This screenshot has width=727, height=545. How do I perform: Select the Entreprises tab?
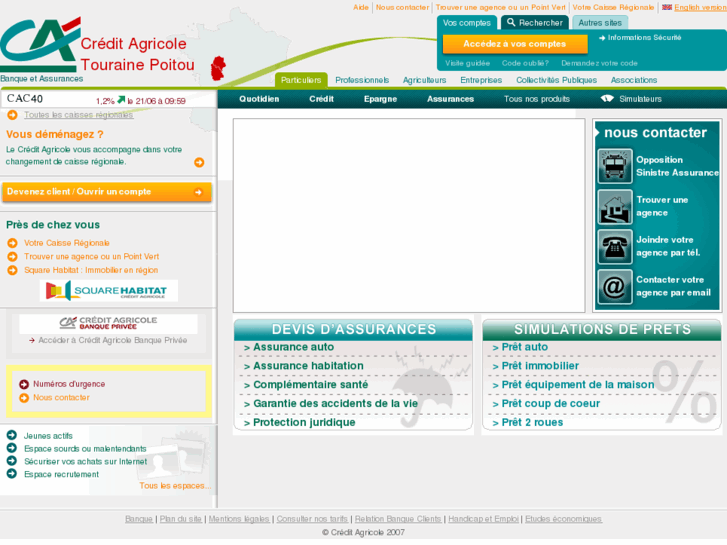[481, 80]
